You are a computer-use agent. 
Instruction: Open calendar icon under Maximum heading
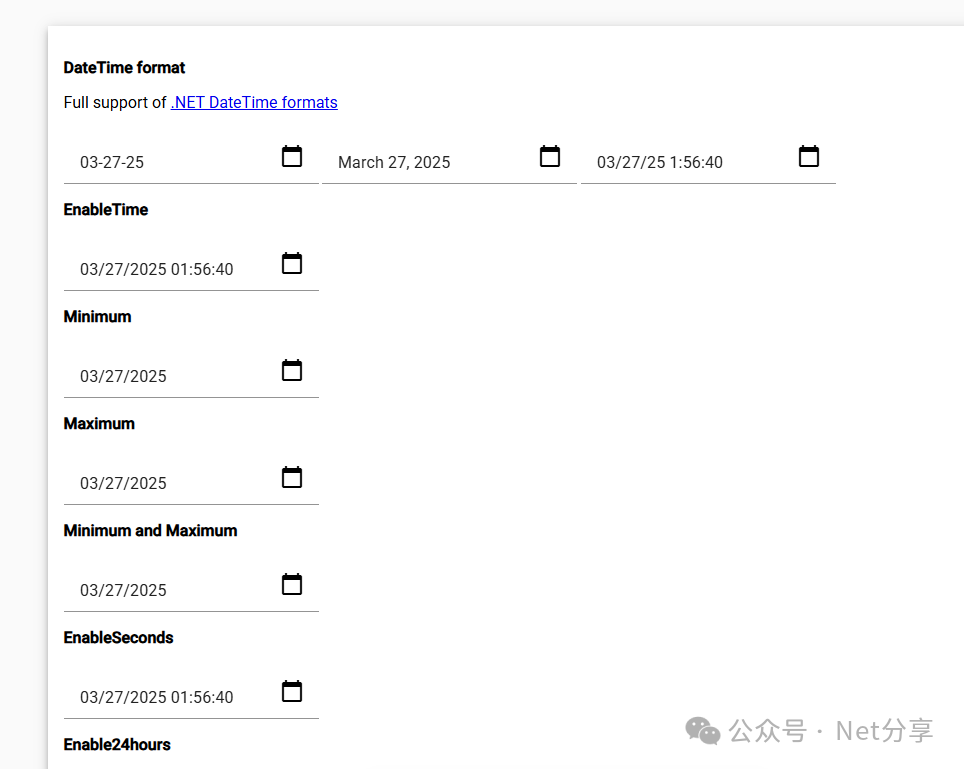(x=292, y=477)
